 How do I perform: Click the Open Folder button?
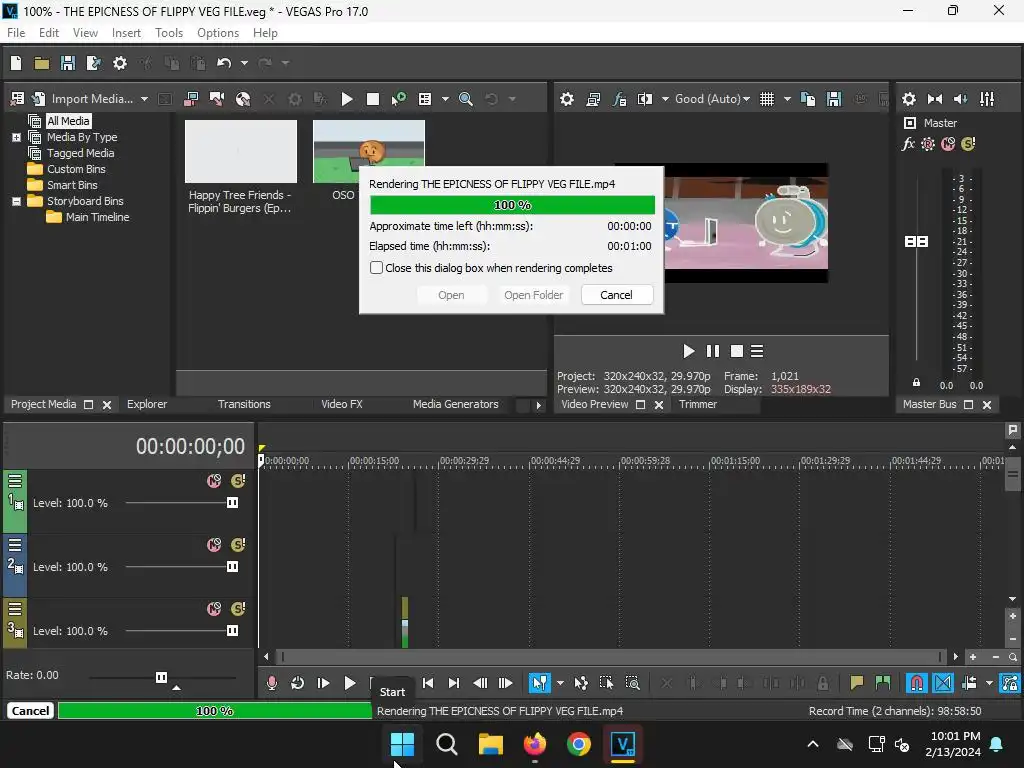(x=533, y=295)
